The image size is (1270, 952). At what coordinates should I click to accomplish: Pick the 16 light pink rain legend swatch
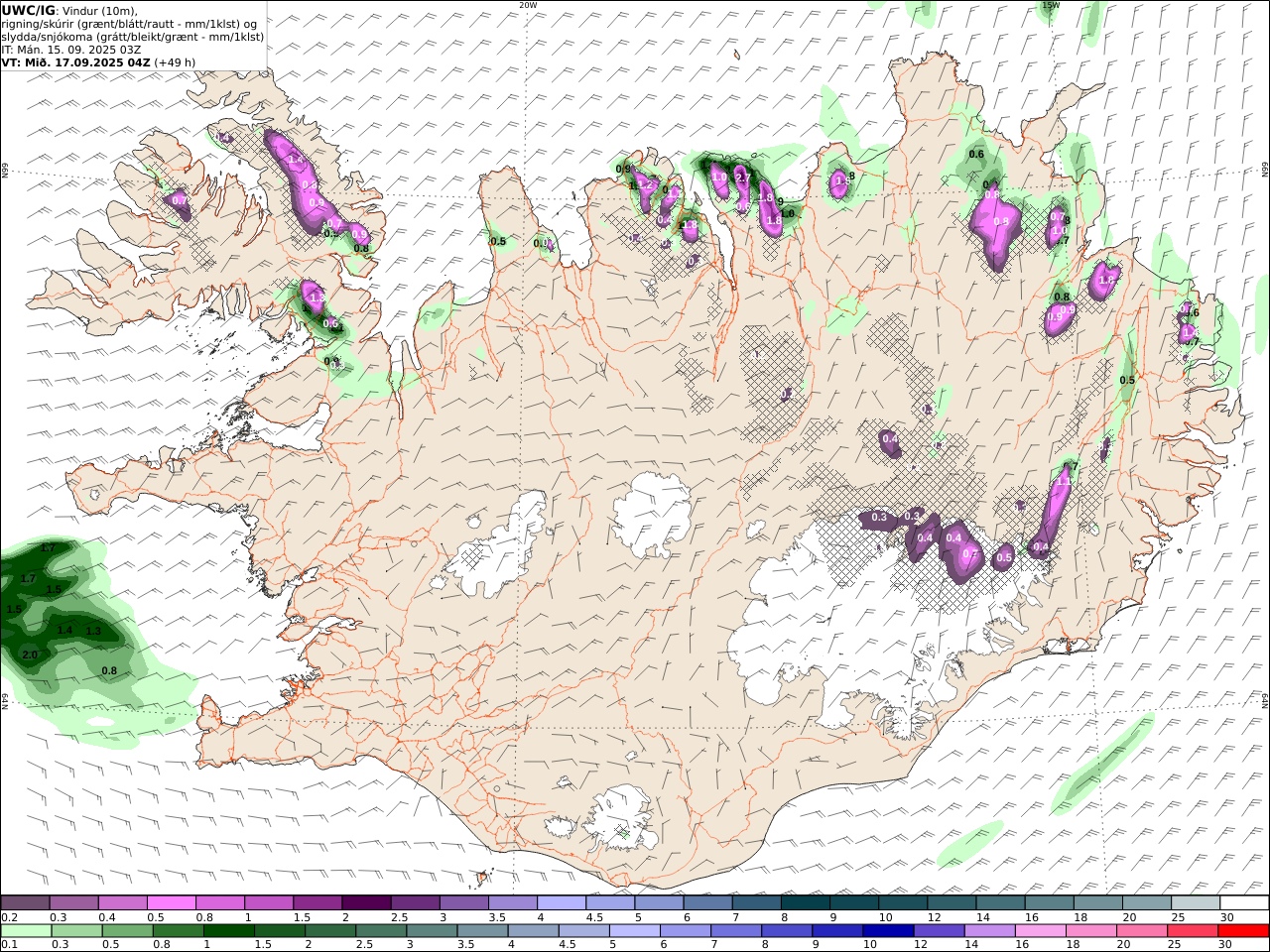[x=1039, y=930]
